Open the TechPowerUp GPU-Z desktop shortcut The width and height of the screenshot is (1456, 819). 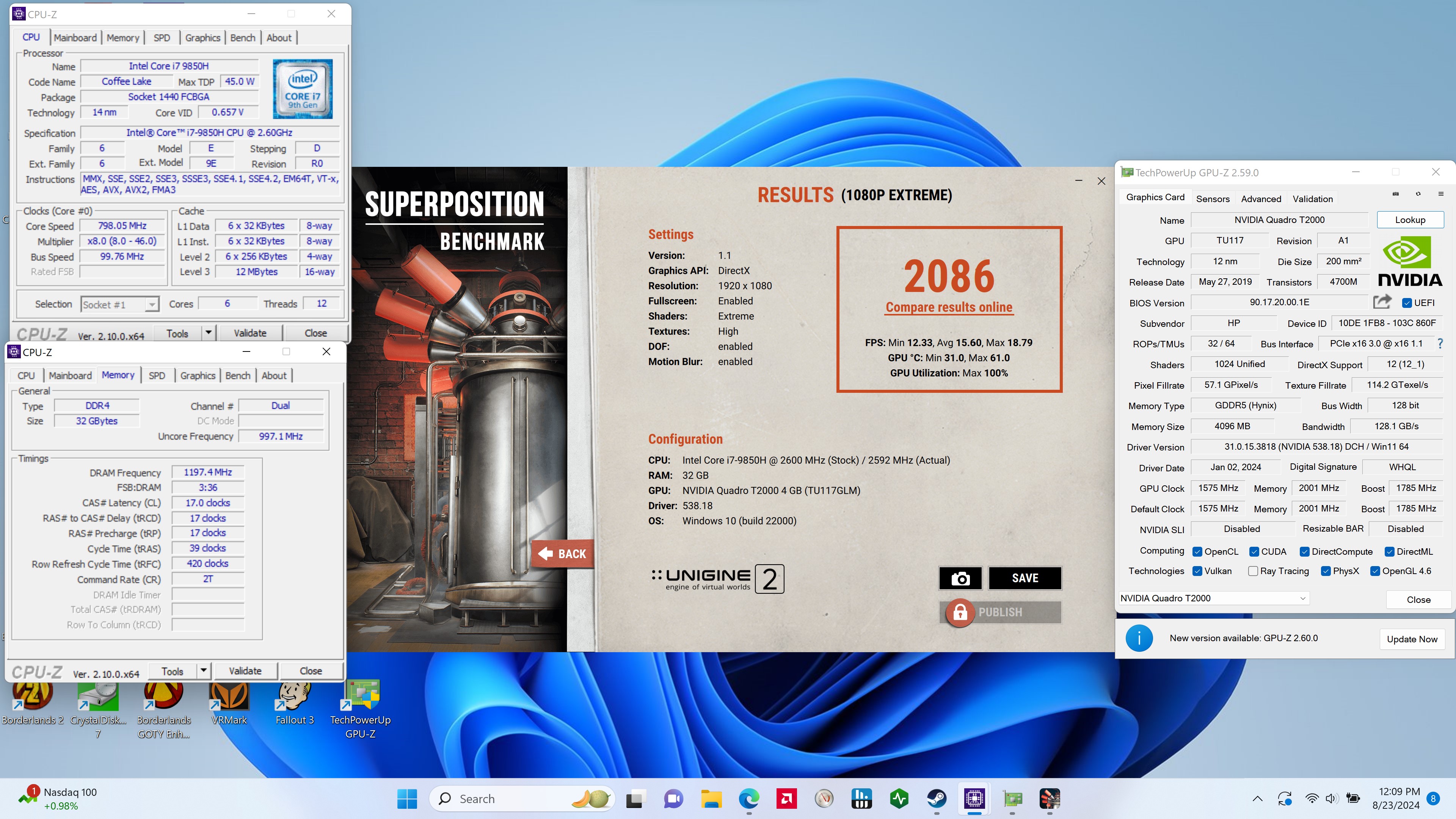pyautogui.click(x=361, y=710)
